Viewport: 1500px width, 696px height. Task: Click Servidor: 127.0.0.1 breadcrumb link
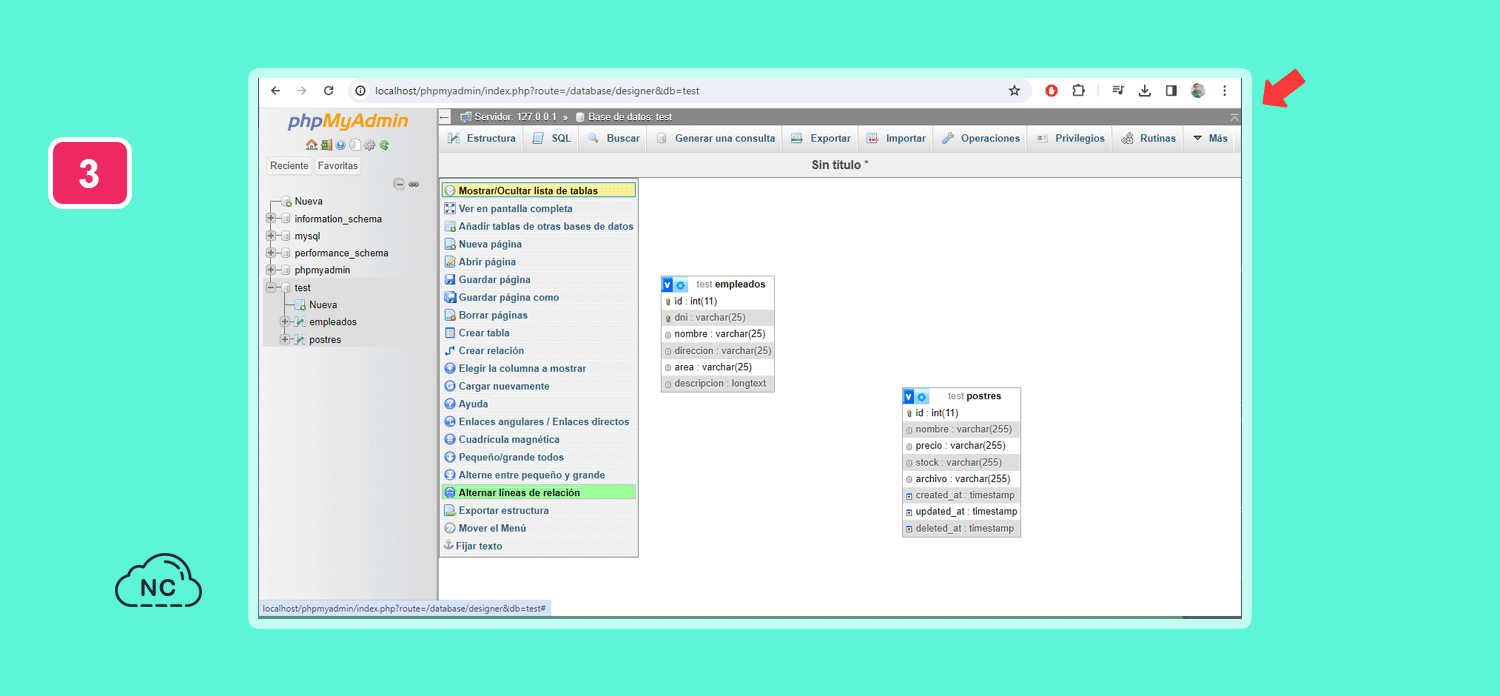[513, 117]
